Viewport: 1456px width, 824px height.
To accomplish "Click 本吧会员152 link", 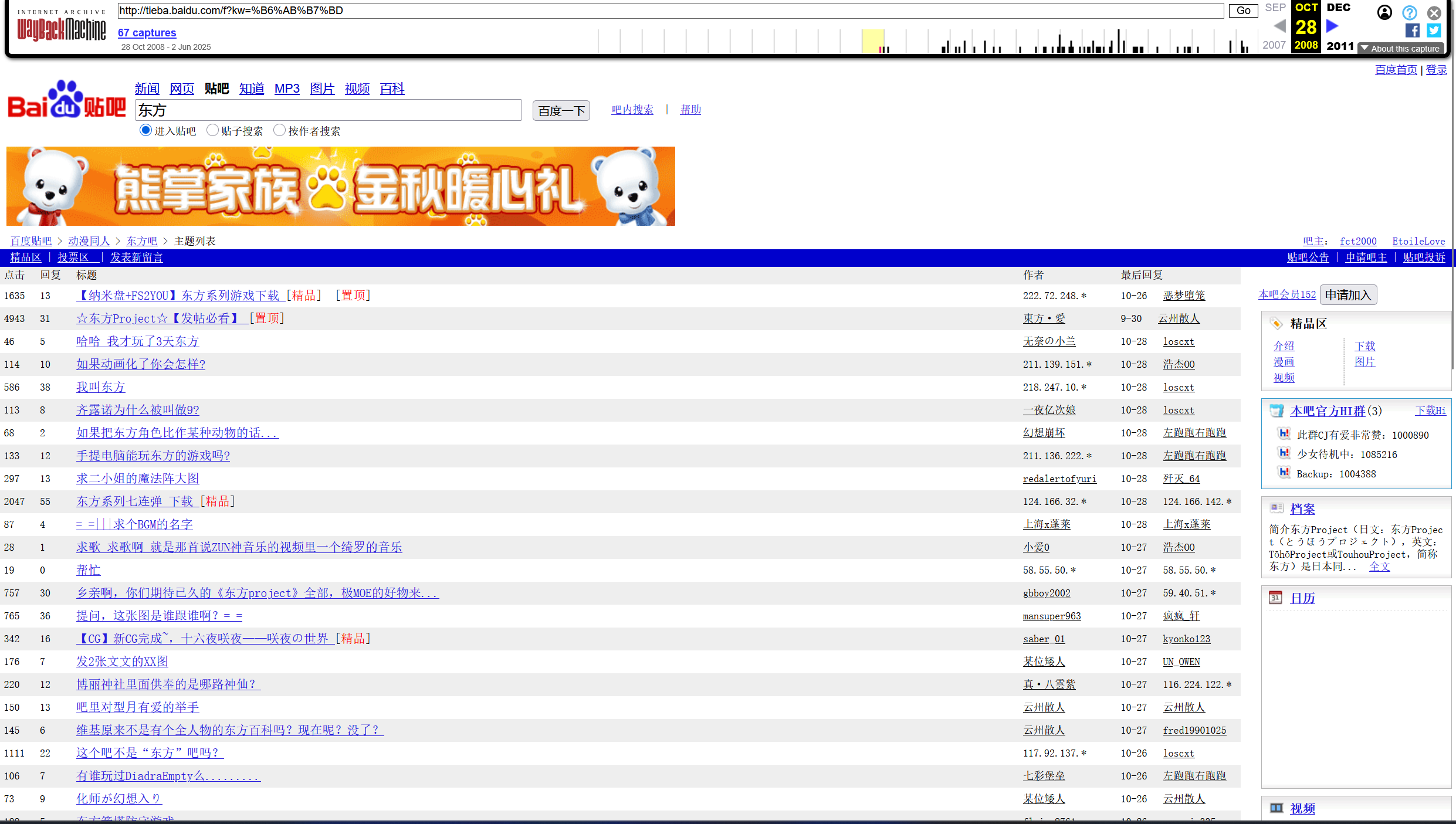I will pos(1287,294).
